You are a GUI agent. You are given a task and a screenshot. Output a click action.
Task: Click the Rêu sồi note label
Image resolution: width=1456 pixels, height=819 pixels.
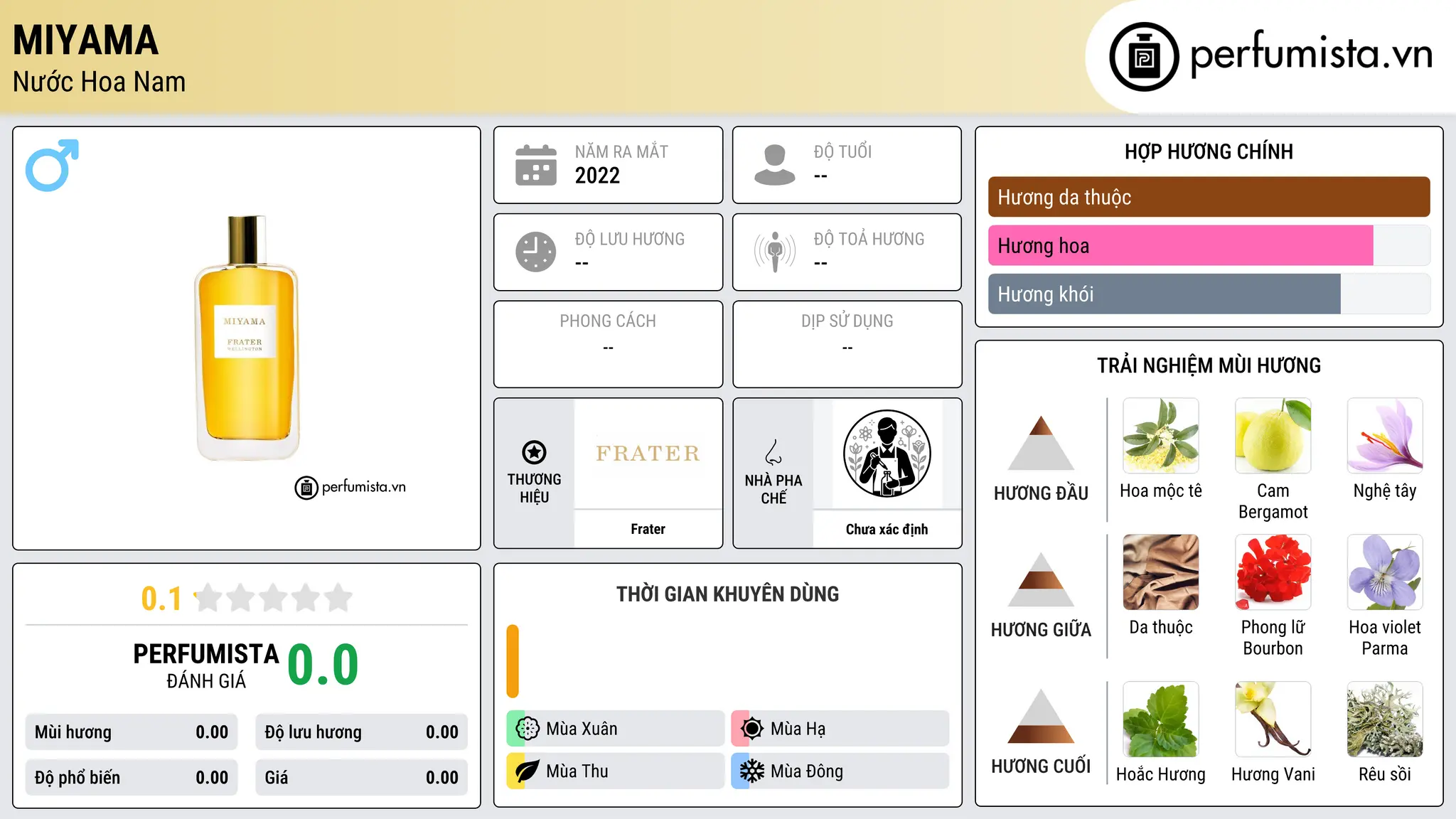click(1385, 774)
